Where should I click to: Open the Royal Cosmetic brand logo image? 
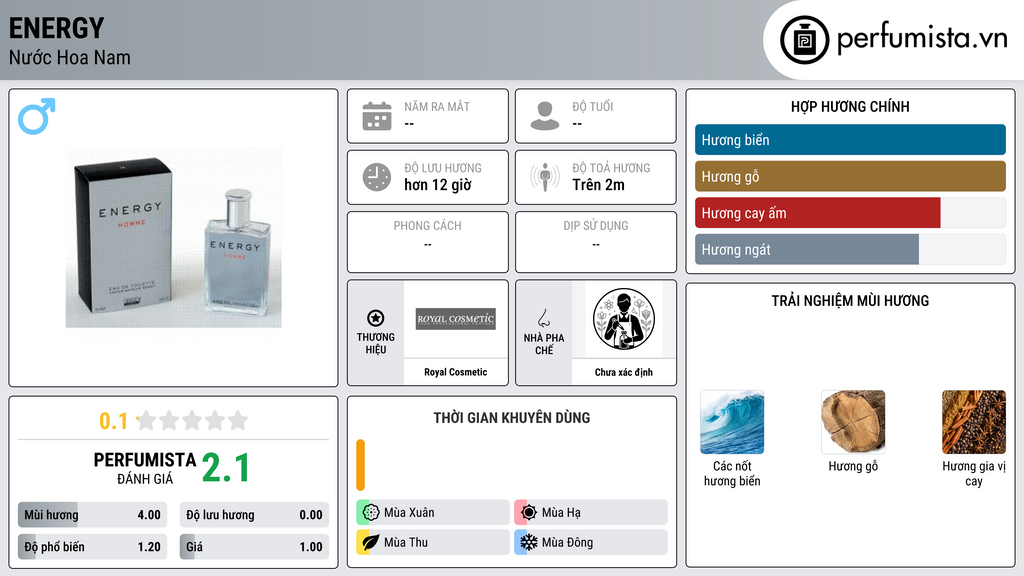(456, 319)
